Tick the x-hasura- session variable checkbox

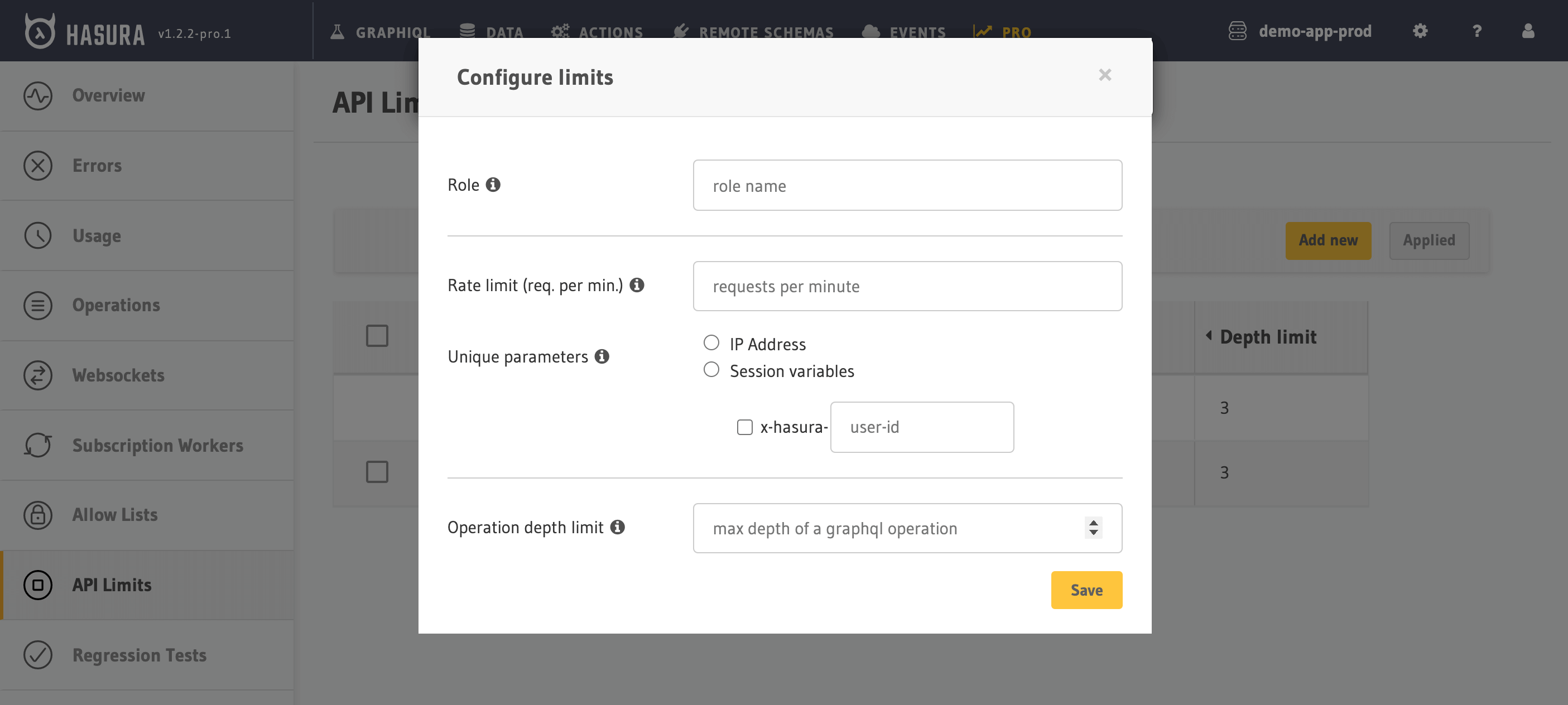coord(744,427)
